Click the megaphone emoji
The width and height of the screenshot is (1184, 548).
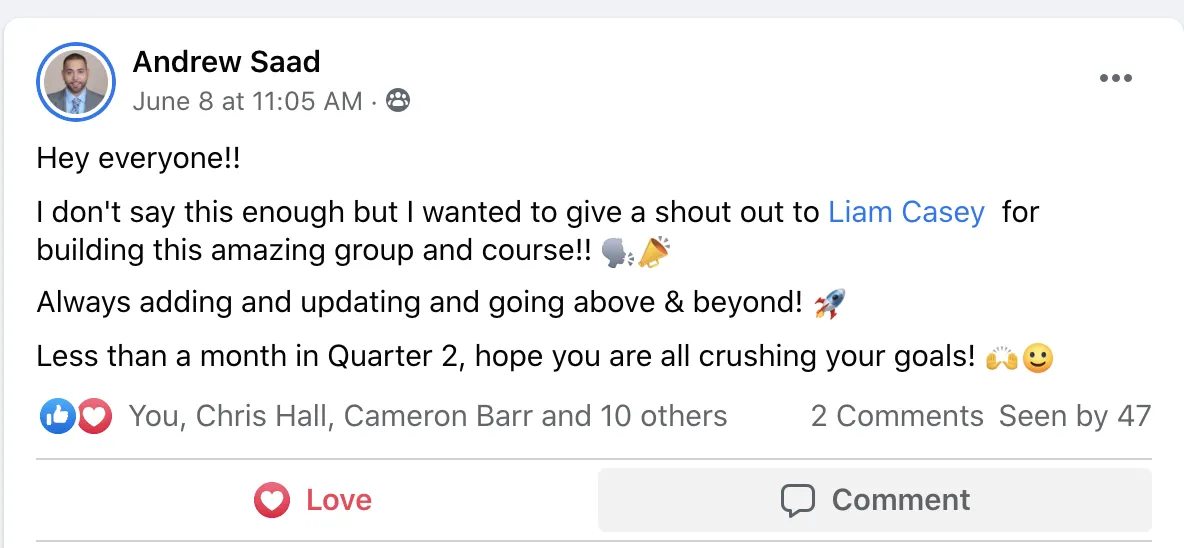click(653, 251)
